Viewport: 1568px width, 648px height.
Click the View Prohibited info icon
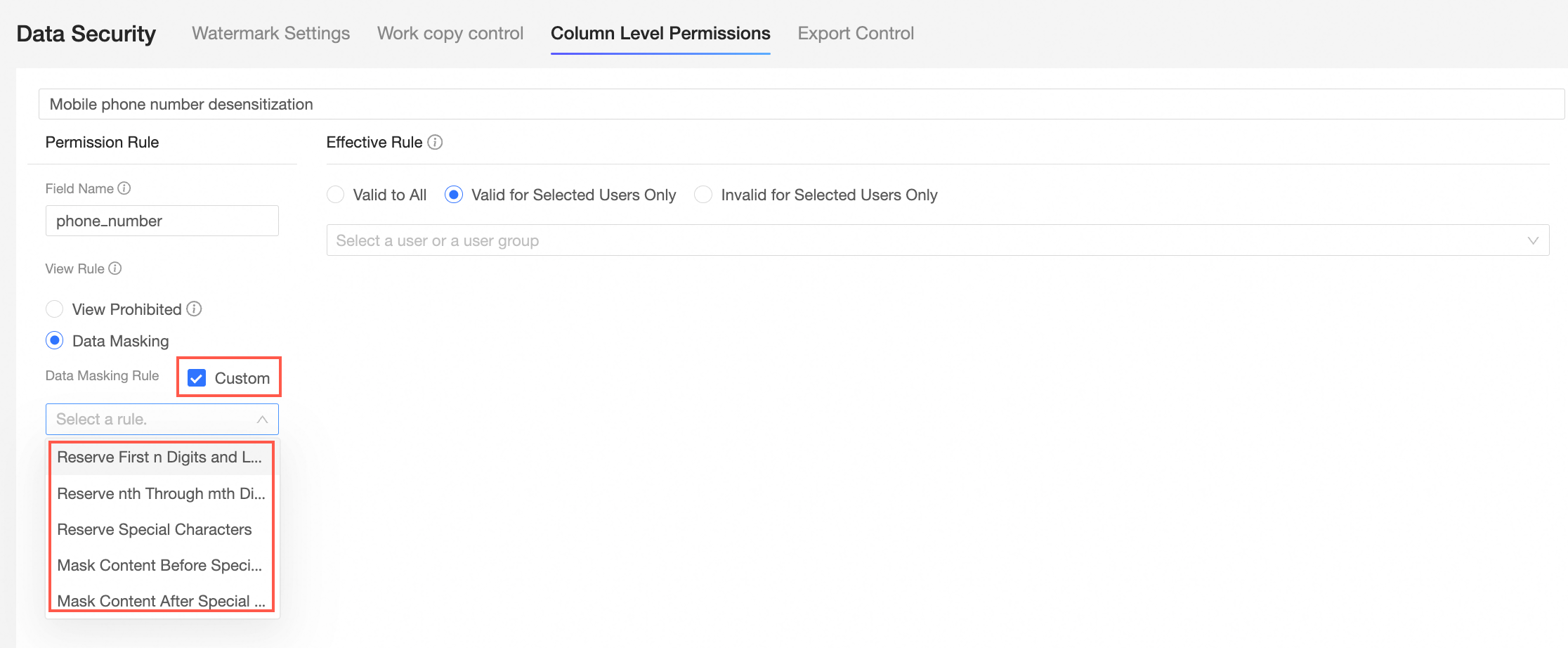coord(195,309)
